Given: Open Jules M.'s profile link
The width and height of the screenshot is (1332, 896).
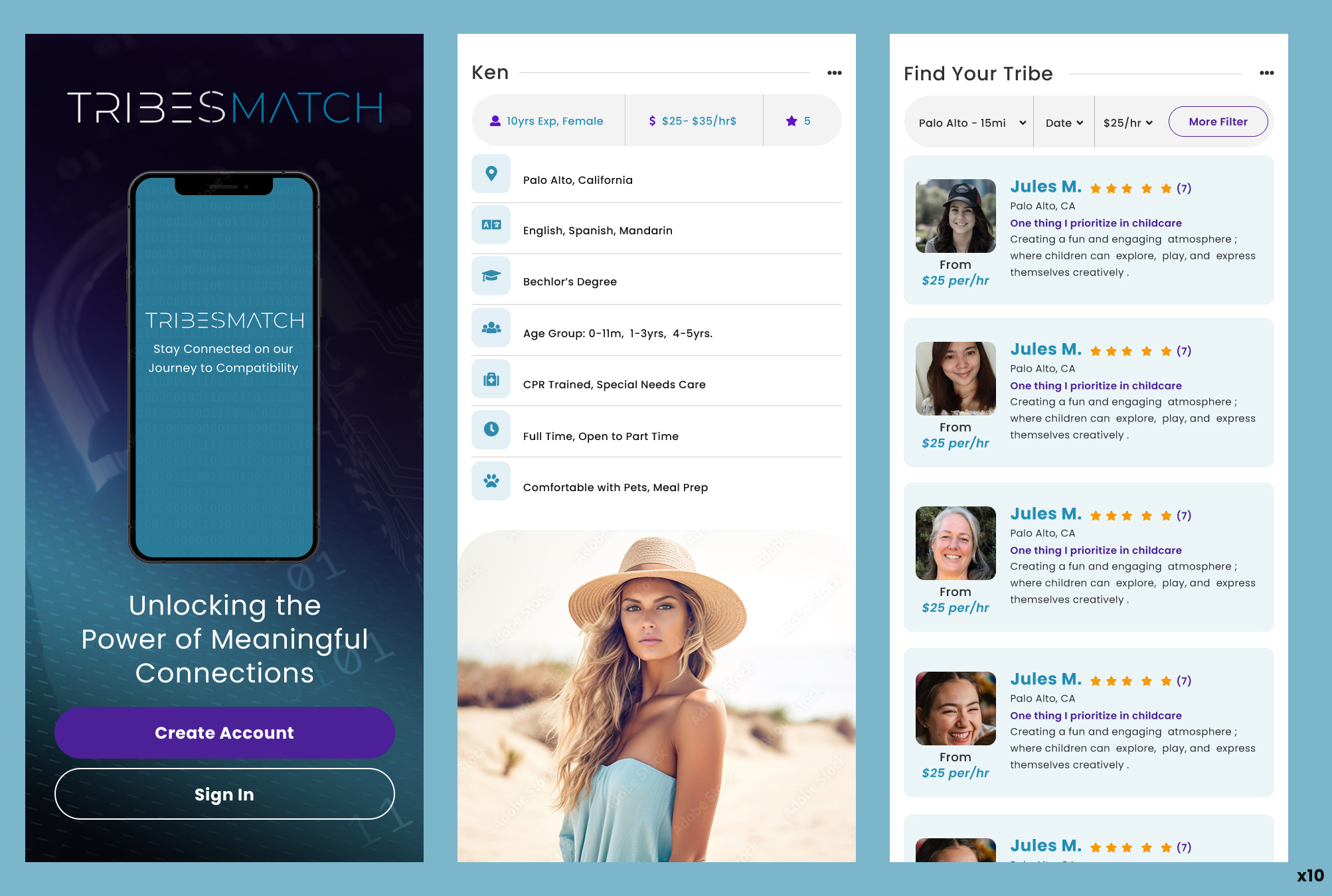Looking at the screenshot, I should (x=1045, y=187).
